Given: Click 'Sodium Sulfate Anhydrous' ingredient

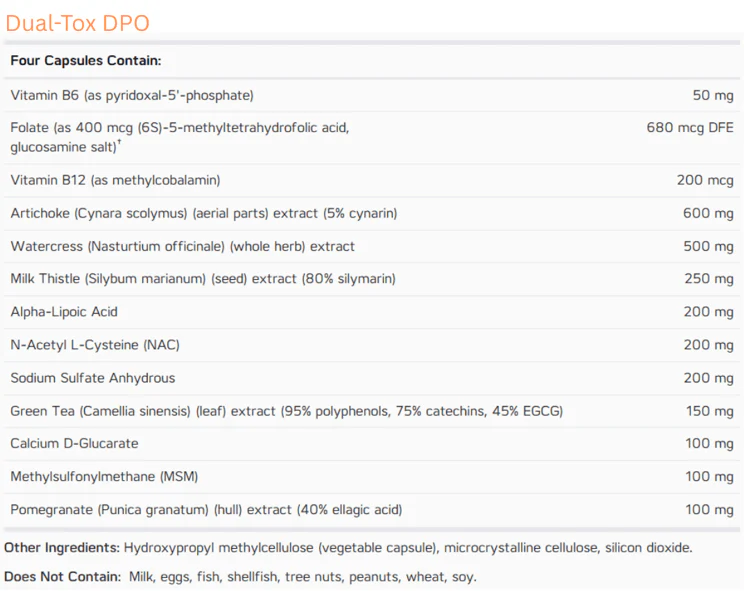Looking at the screenshot, I should coord(93,378).
